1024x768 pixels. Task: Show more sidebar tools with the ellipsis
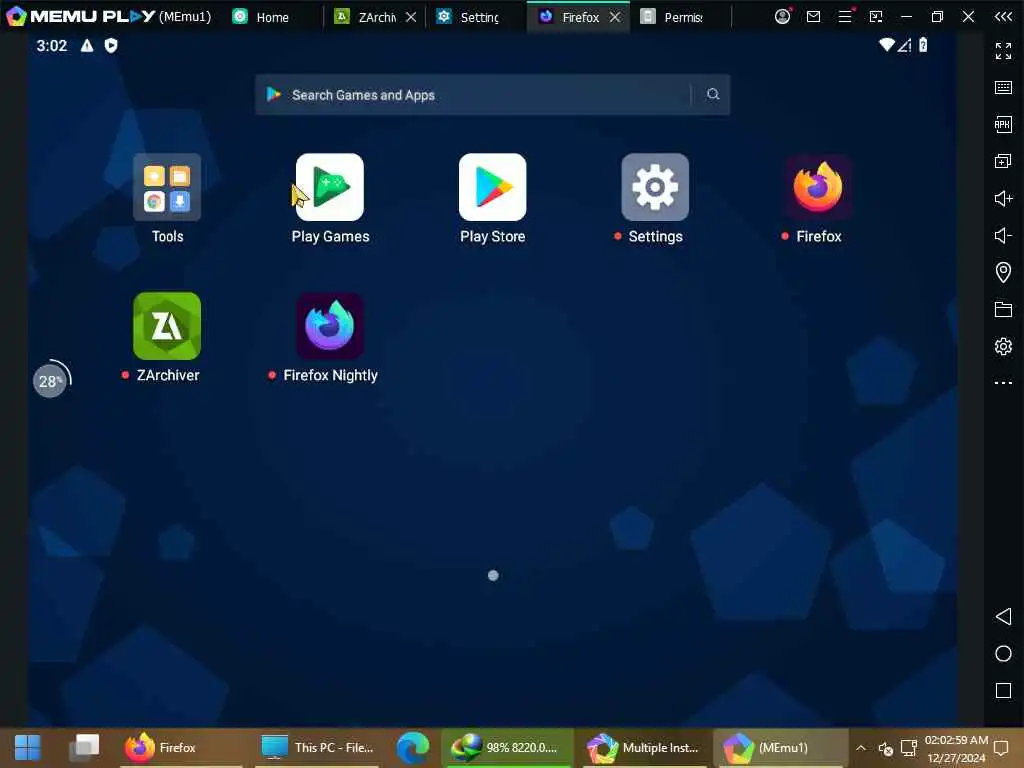(x=1003, y=383)
